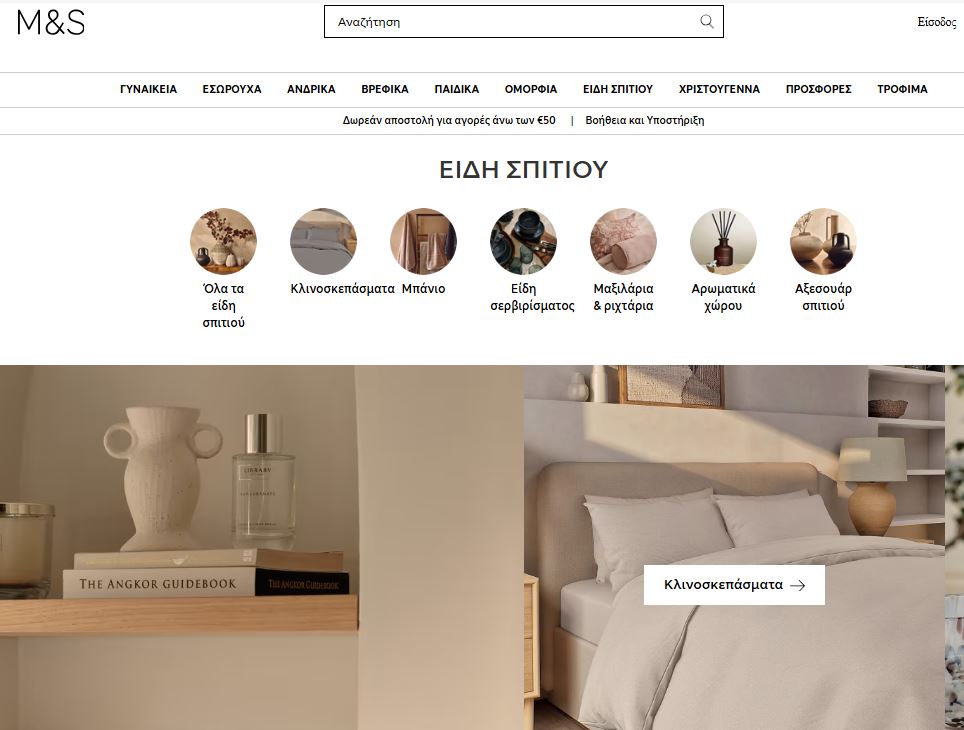The height and width of the screenshot is (730, 964).
Task: Open the Βοήθεια και Υποστήριξη link
Action: (644, 121)
